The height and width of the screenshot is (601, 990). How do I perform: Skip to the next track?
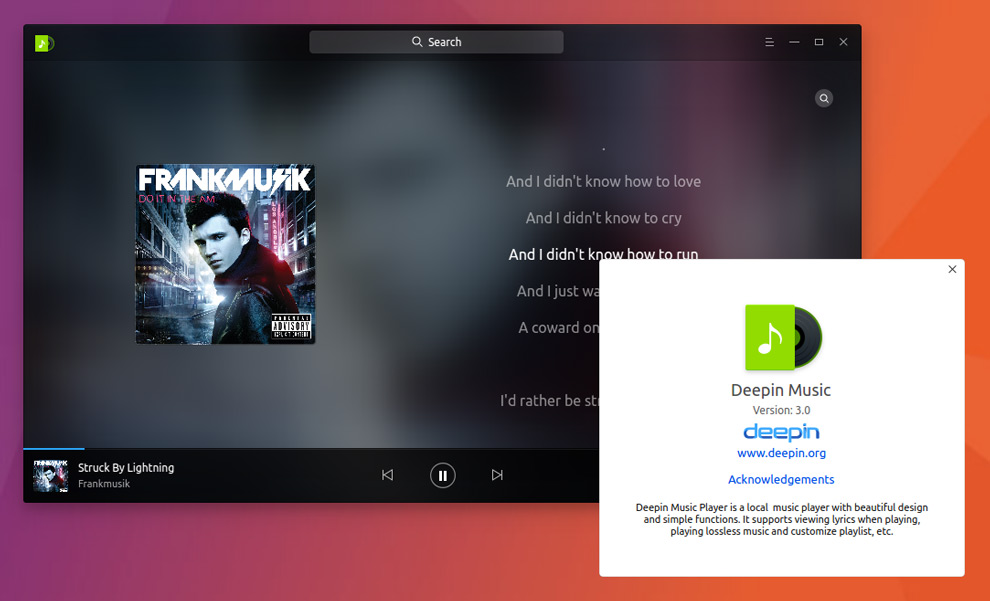point(497,475)
